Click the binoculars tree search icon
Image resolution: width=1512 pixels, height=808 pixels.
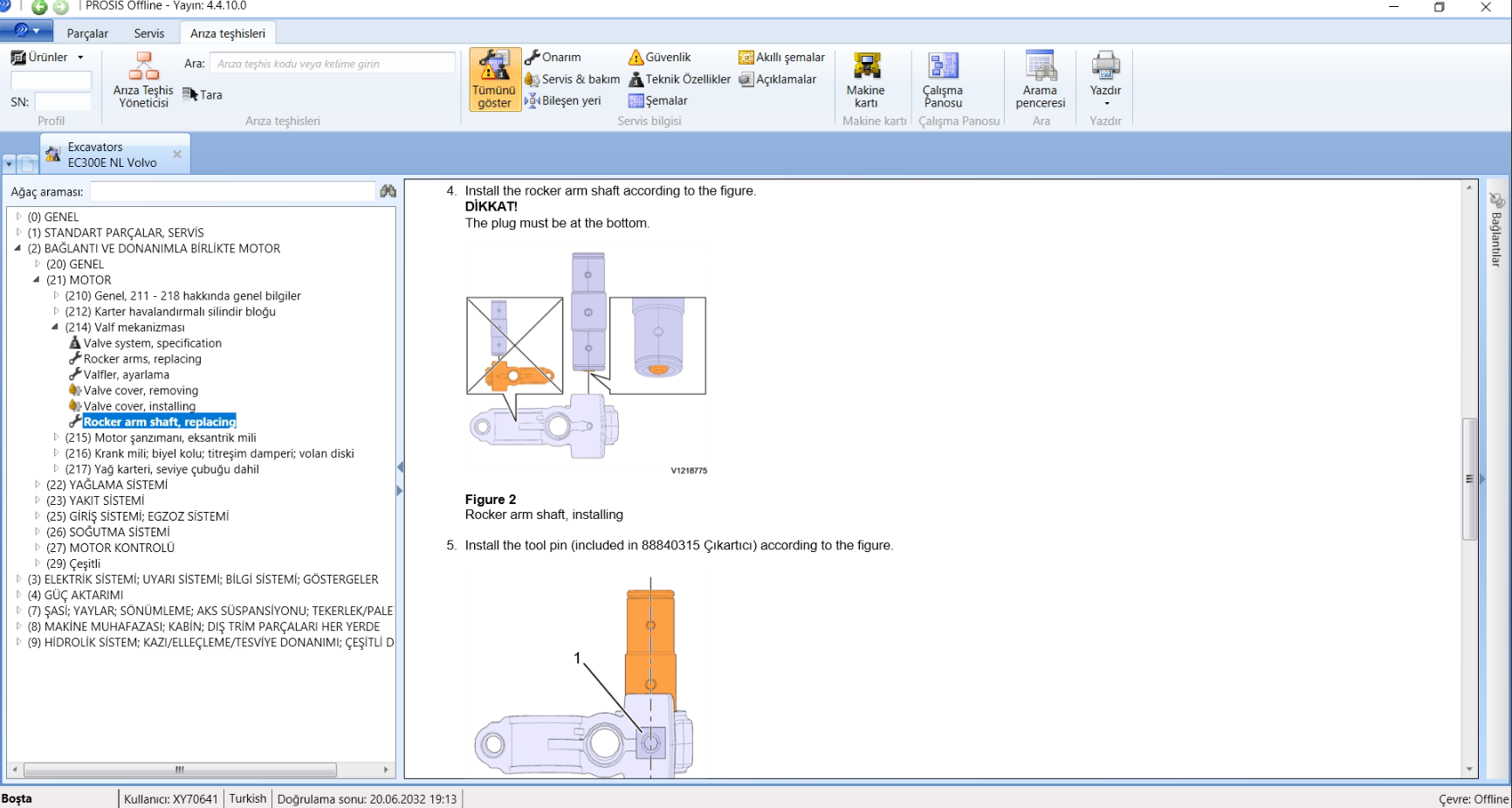click(388, 191)
